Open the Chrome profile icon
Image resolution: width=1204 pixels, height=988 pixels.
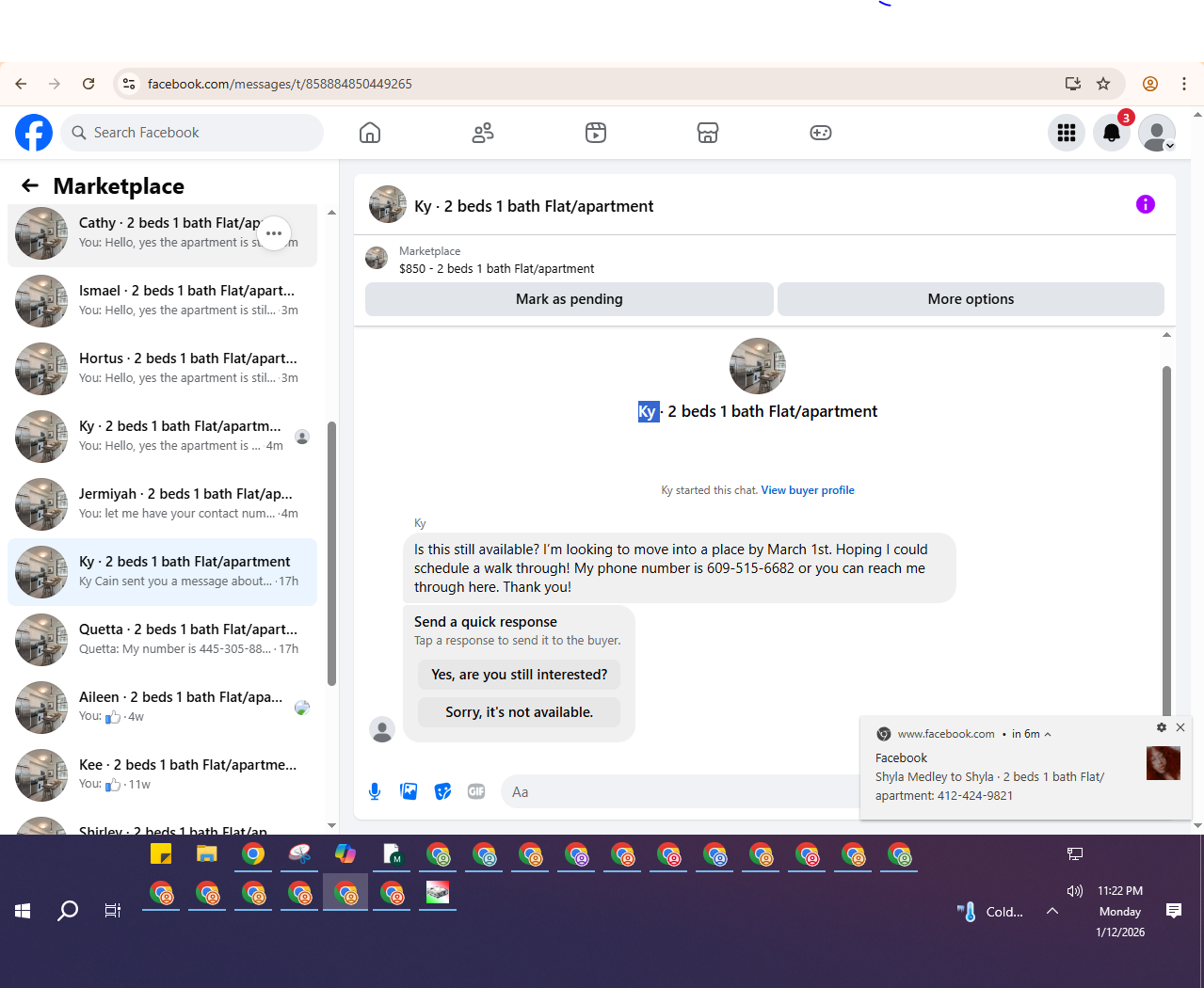[1150, 84]
